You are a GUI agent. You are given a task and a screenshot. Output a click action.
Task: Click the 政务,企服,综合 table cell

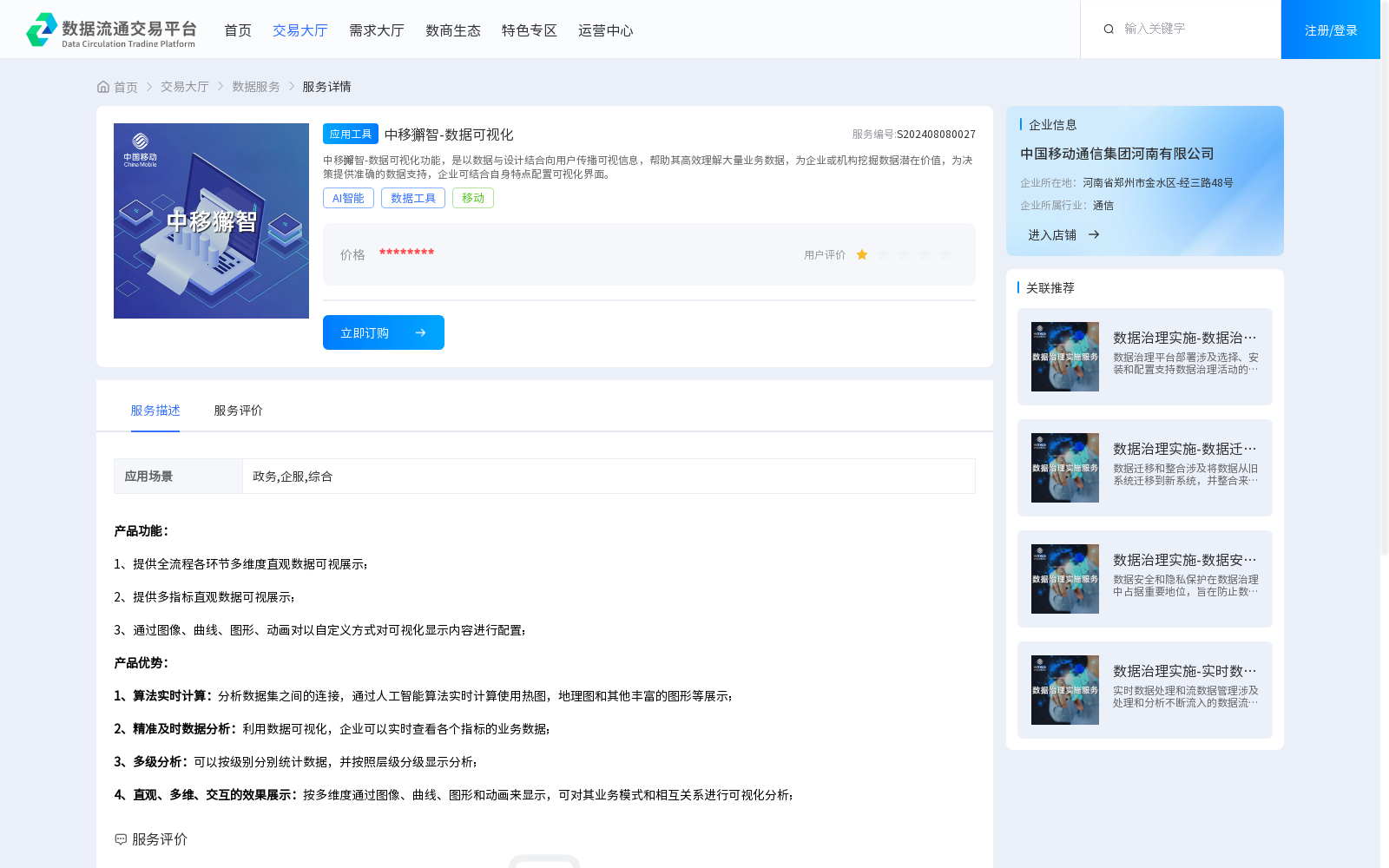(609, 476)
